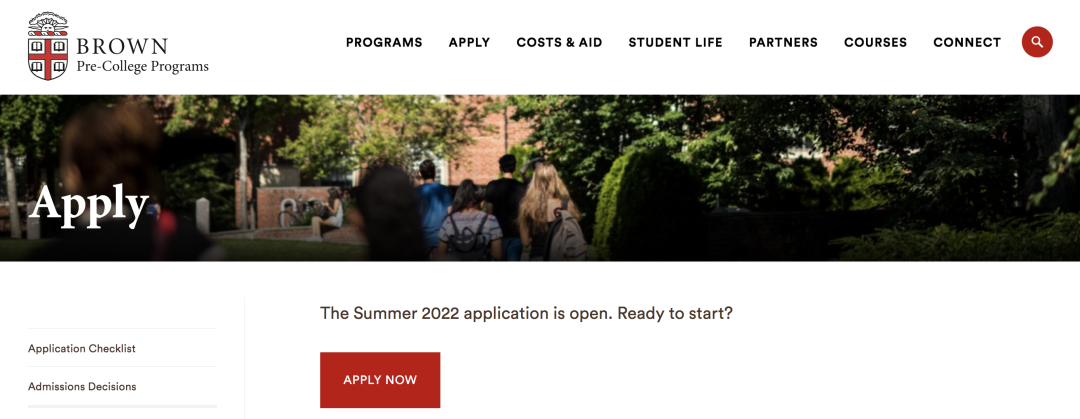Click the Summer 2022 application announcement text
The height and width of the screenshot is (419, 1080).
(x=526, y=313)
